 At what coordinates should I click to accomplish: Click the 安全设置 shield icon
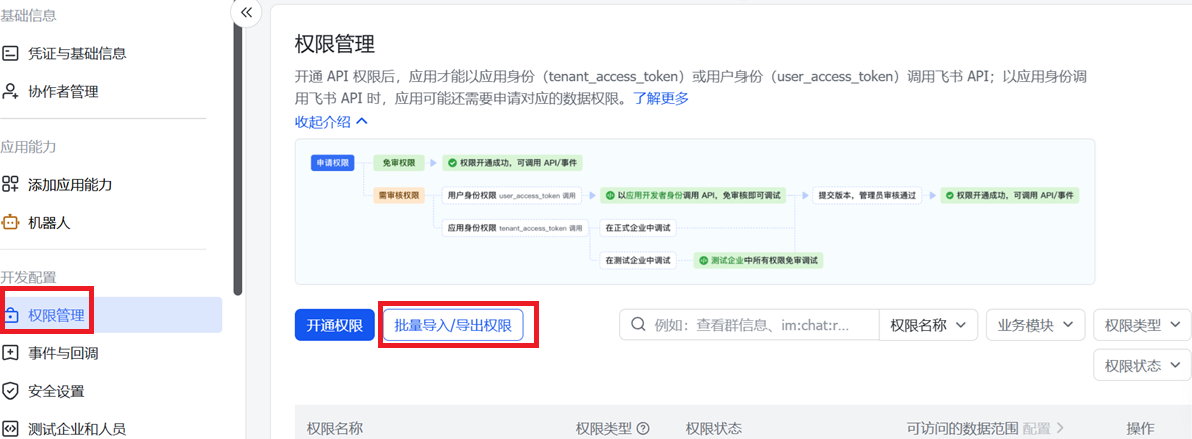click(10, 391)
